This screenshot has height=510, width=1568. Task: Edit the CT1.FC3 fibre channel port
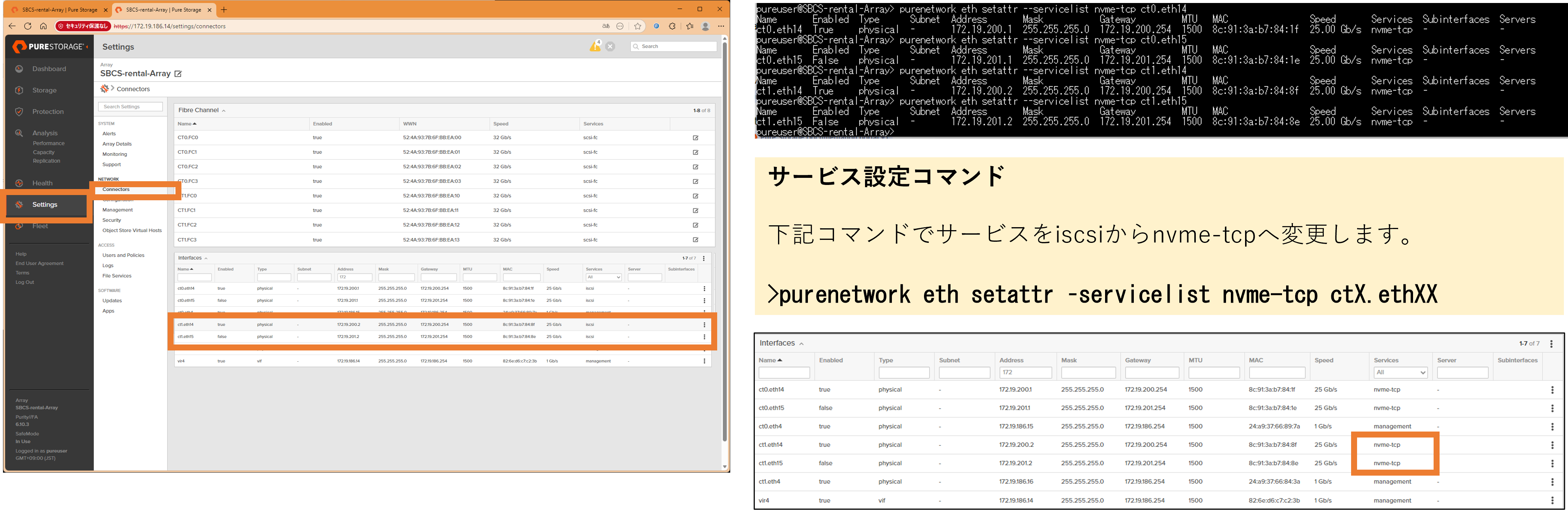[695, 239]
